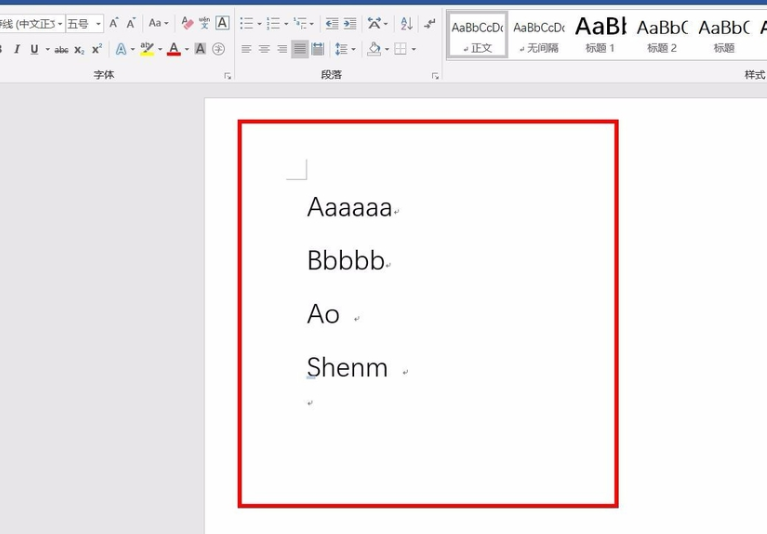Click the paragraph Shading paint bucket
The image size is (767, 534).
point(374,49)
